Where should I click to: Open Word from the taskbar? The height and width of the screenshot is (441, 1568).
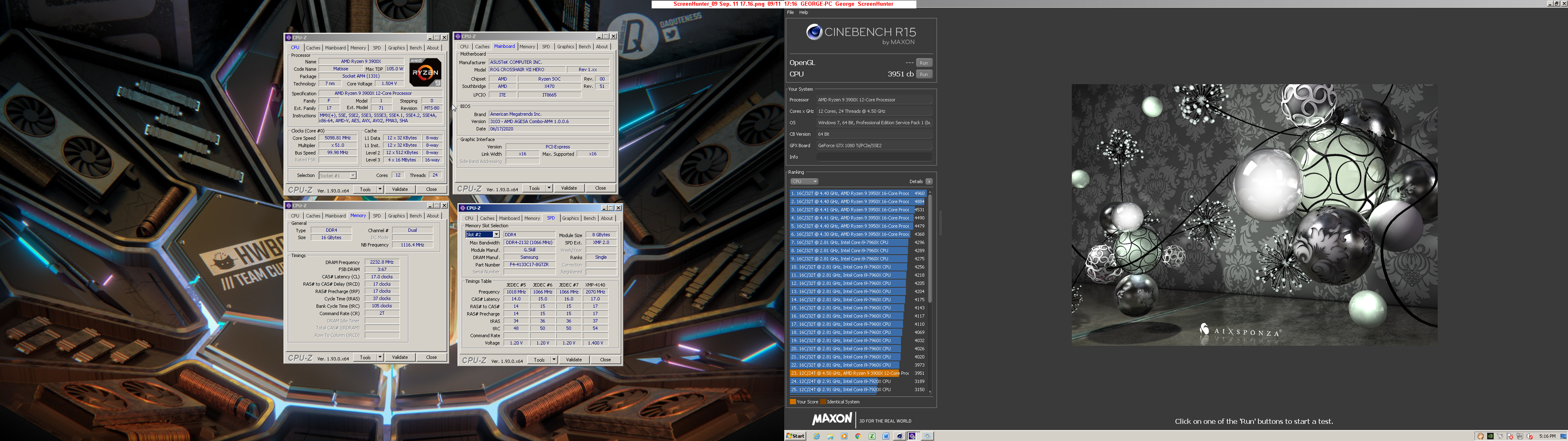pos(885,436)
